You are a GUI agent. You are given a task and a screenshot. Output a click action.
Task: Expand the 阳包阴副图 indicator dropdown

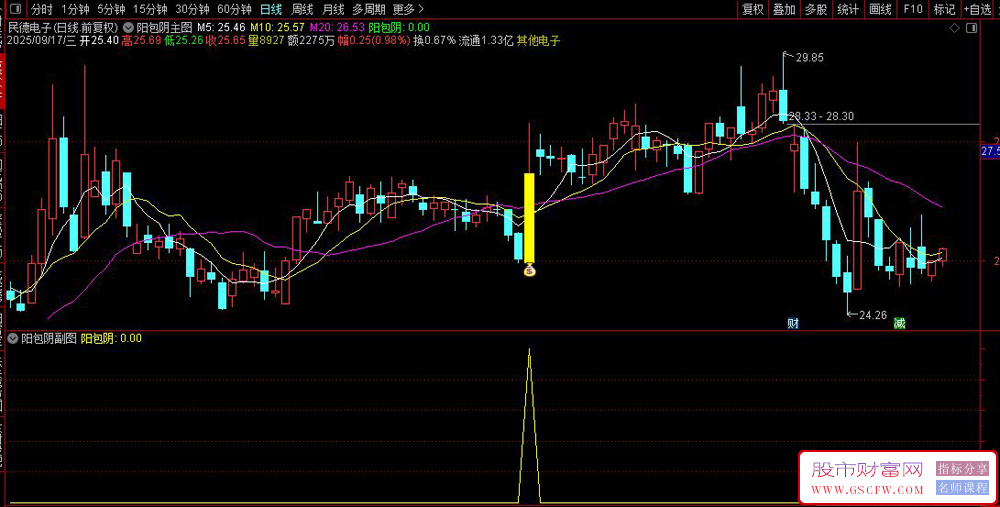[13, 339]
